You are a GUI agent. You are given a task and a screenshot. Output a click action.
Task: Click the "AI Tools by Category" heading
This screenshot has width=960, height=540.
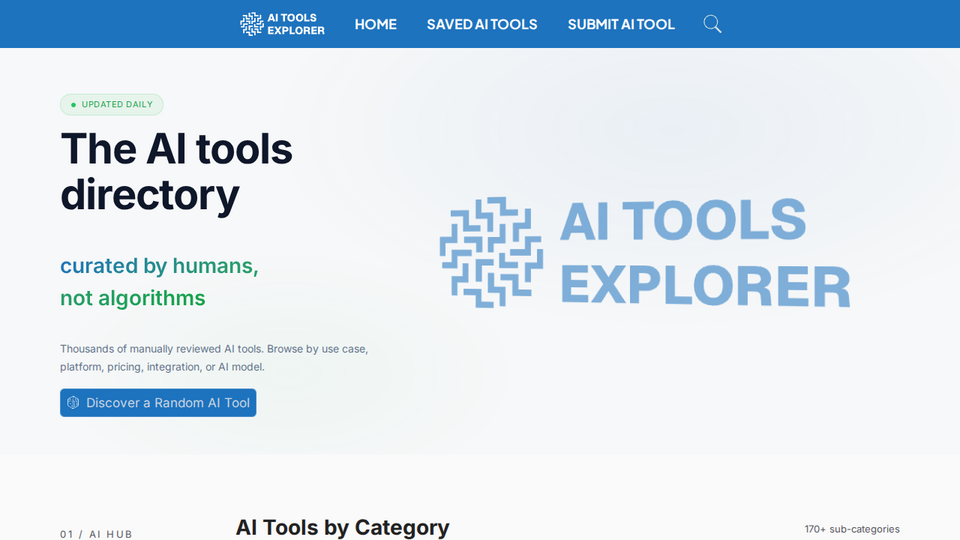[x=342, y=527]
